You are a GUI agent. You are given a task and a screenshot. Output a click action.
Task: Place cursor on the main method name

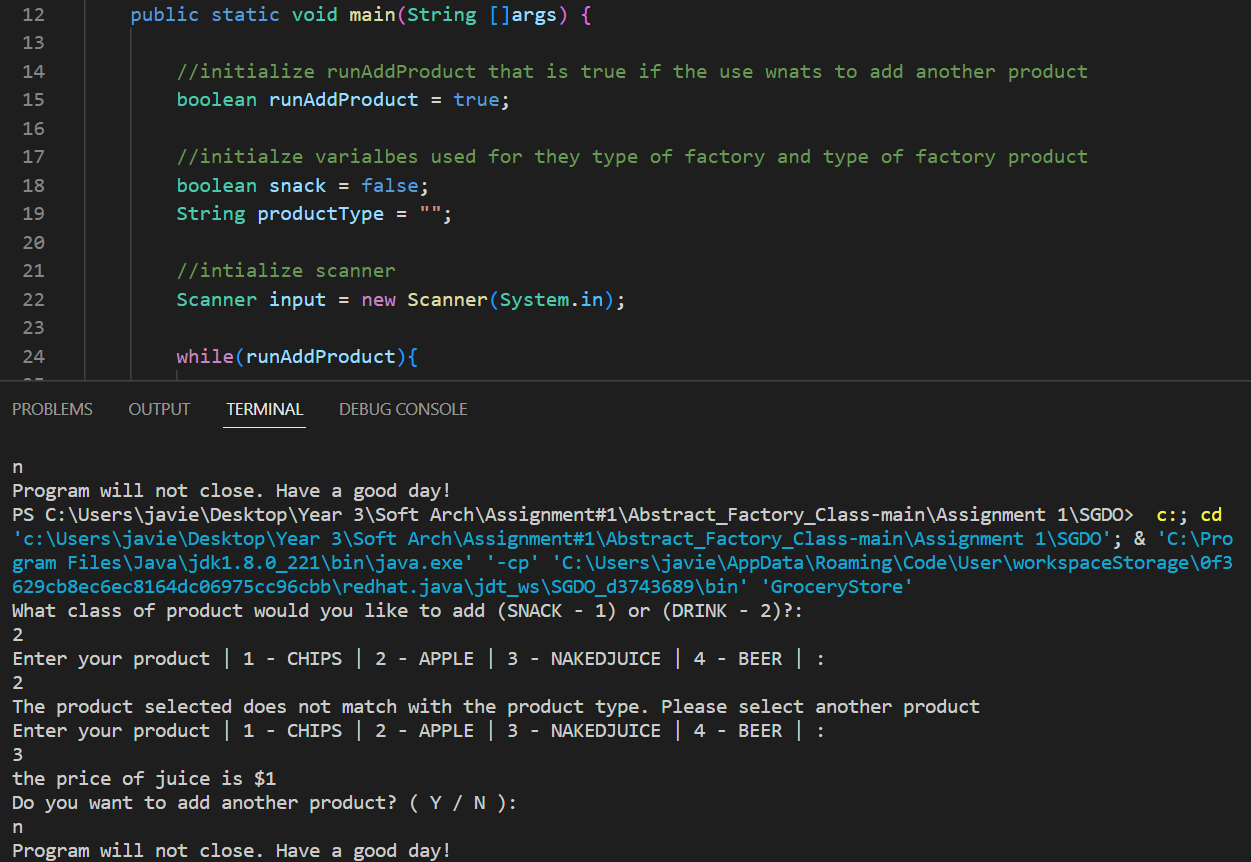tap(372, 15)
